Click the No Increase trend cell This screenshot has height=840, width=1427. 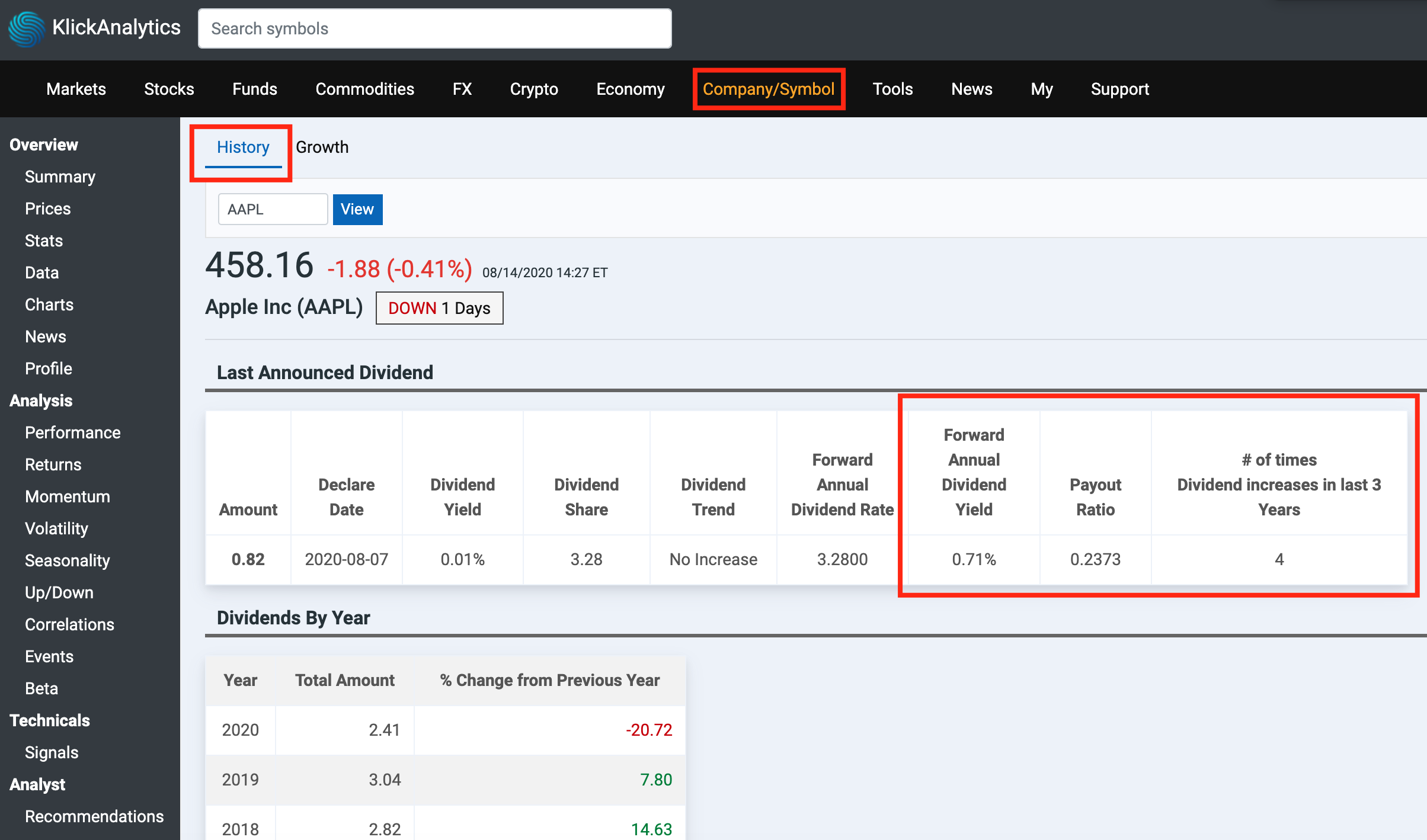point(713,559)
